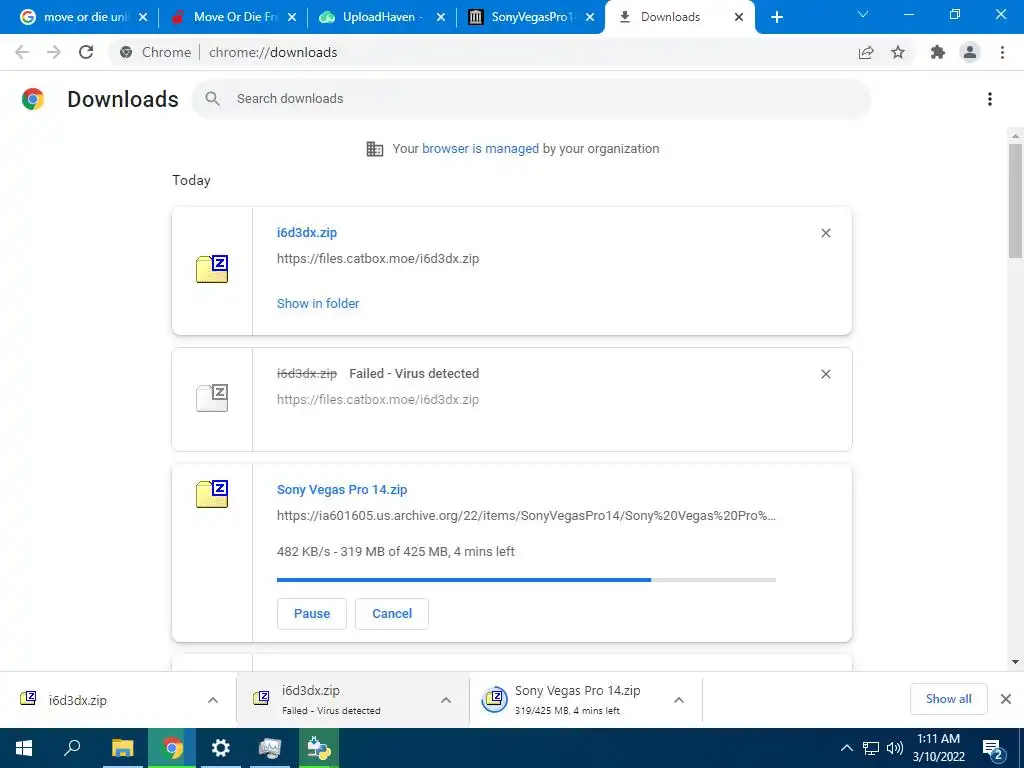This screenshot has height=768, width=1024.
Task: Bookmark this tab with the star icon
Action: [x=898, y=52]
